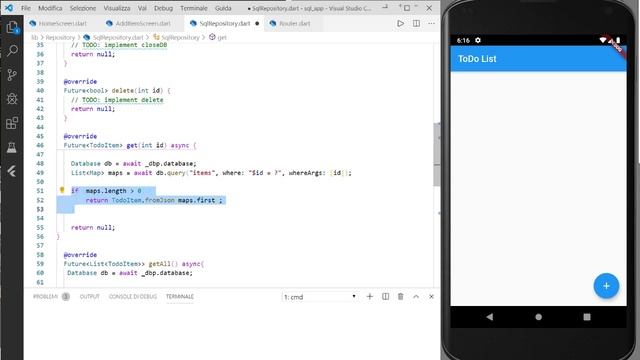Click 'return null;' on line 55
The height and width of the screenshot is (360, 640).
click(x=93, y=227)
